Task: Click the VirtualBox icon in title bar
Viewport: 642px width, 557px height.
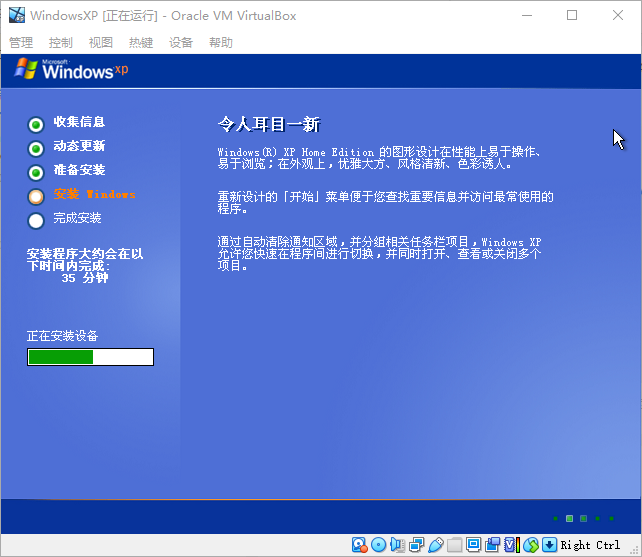Action: coord(17,15)
